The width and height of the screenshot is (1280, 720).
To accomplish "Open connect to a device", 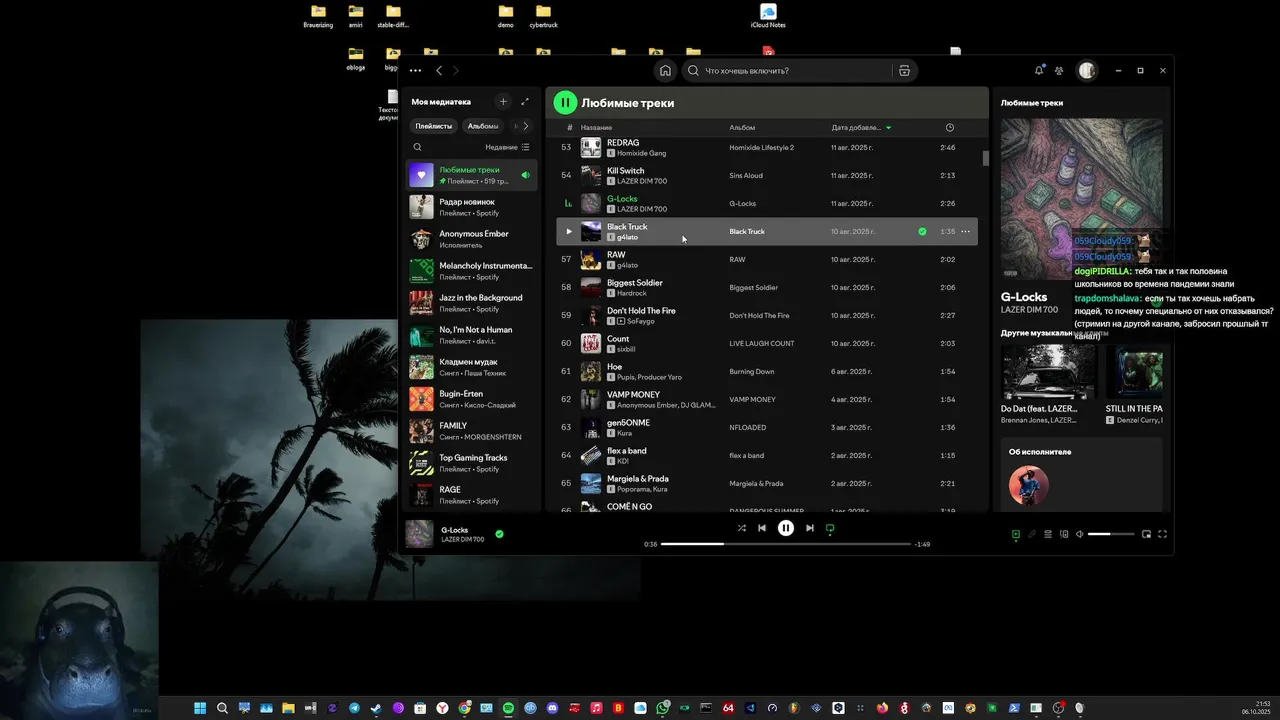I will pos(1064,534).
